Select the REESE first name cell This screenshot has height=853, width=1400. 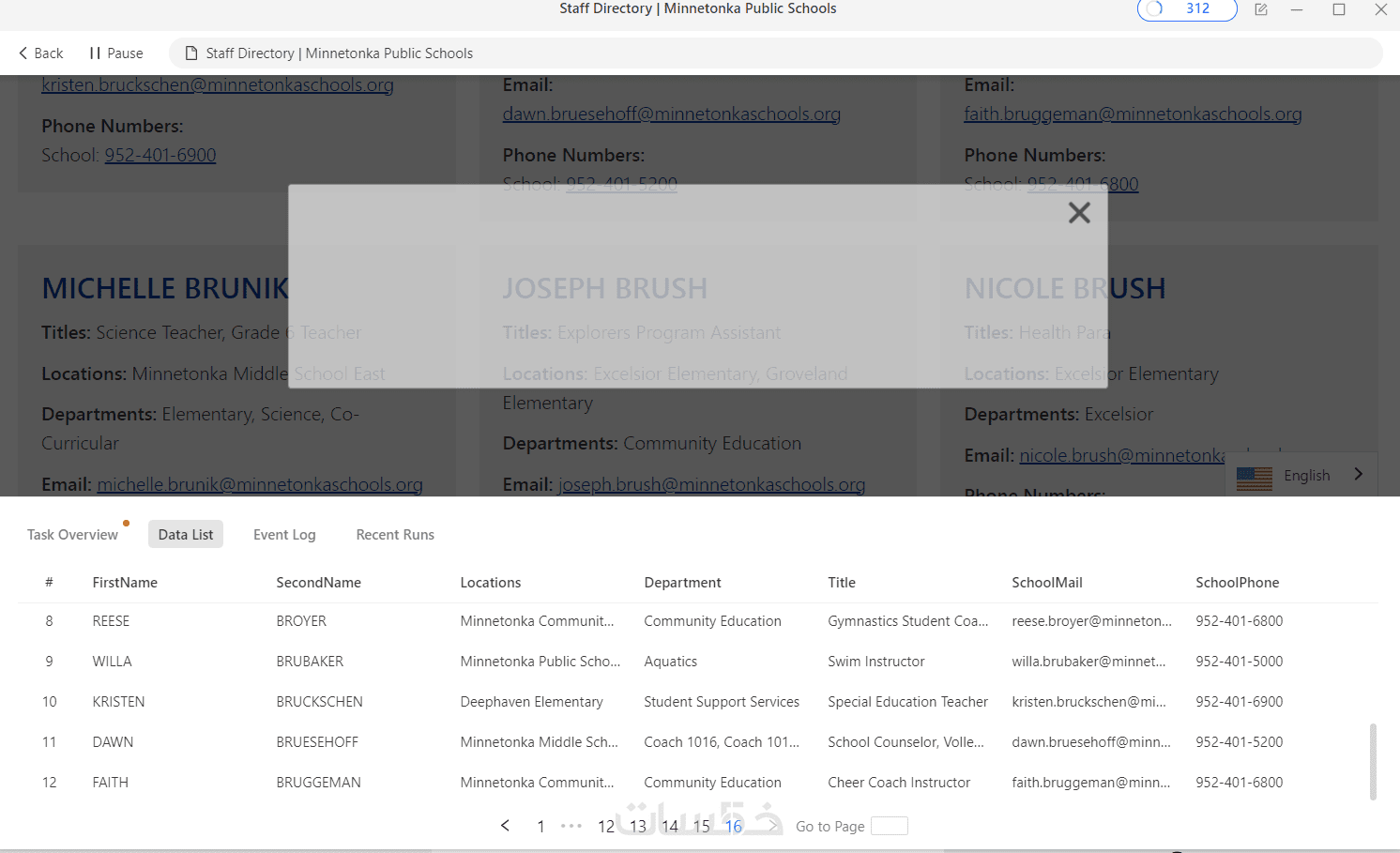[111, 621]
